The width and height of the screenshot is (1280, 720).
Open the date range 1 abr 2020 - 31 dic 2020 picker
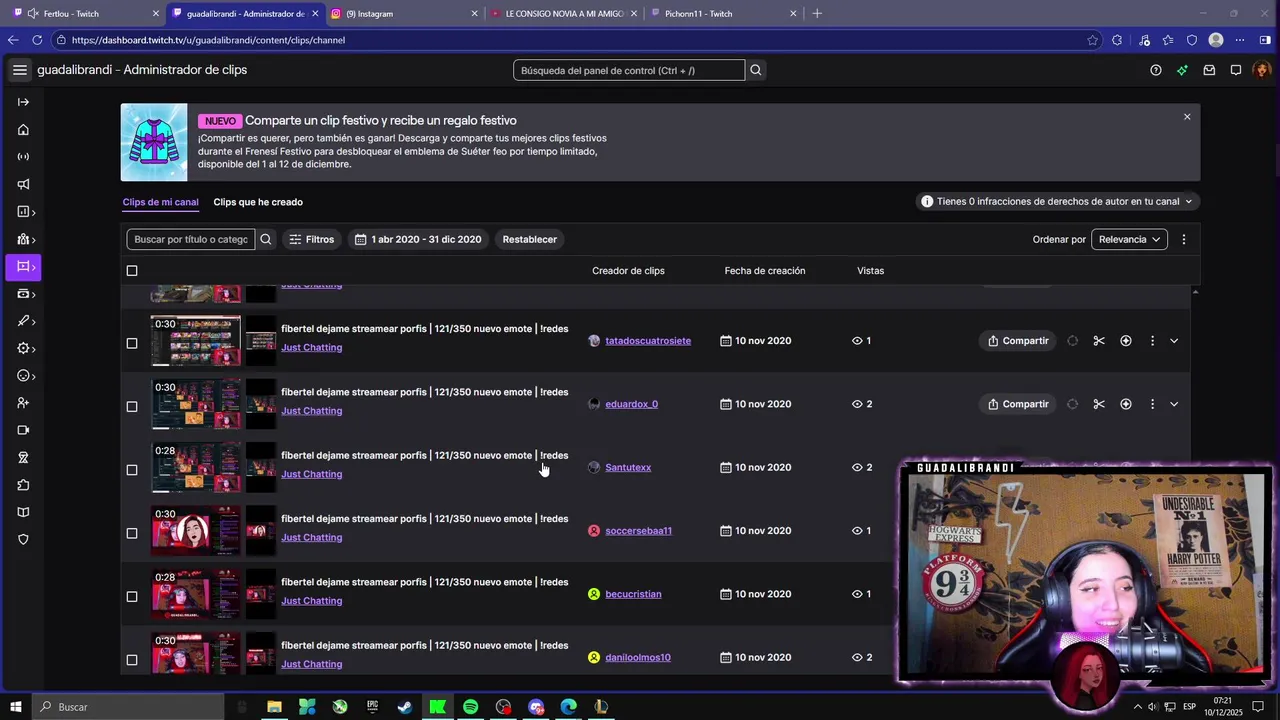(x=417, y=239)
